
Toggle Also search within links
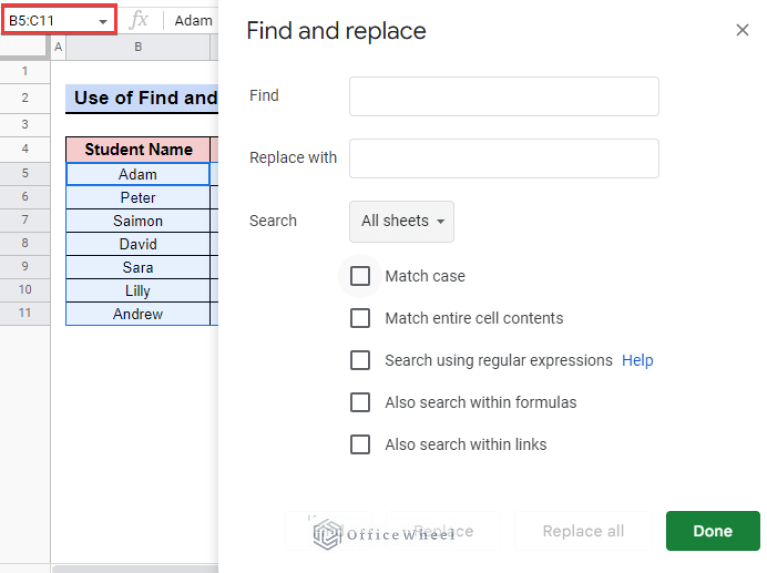[360, 444]
